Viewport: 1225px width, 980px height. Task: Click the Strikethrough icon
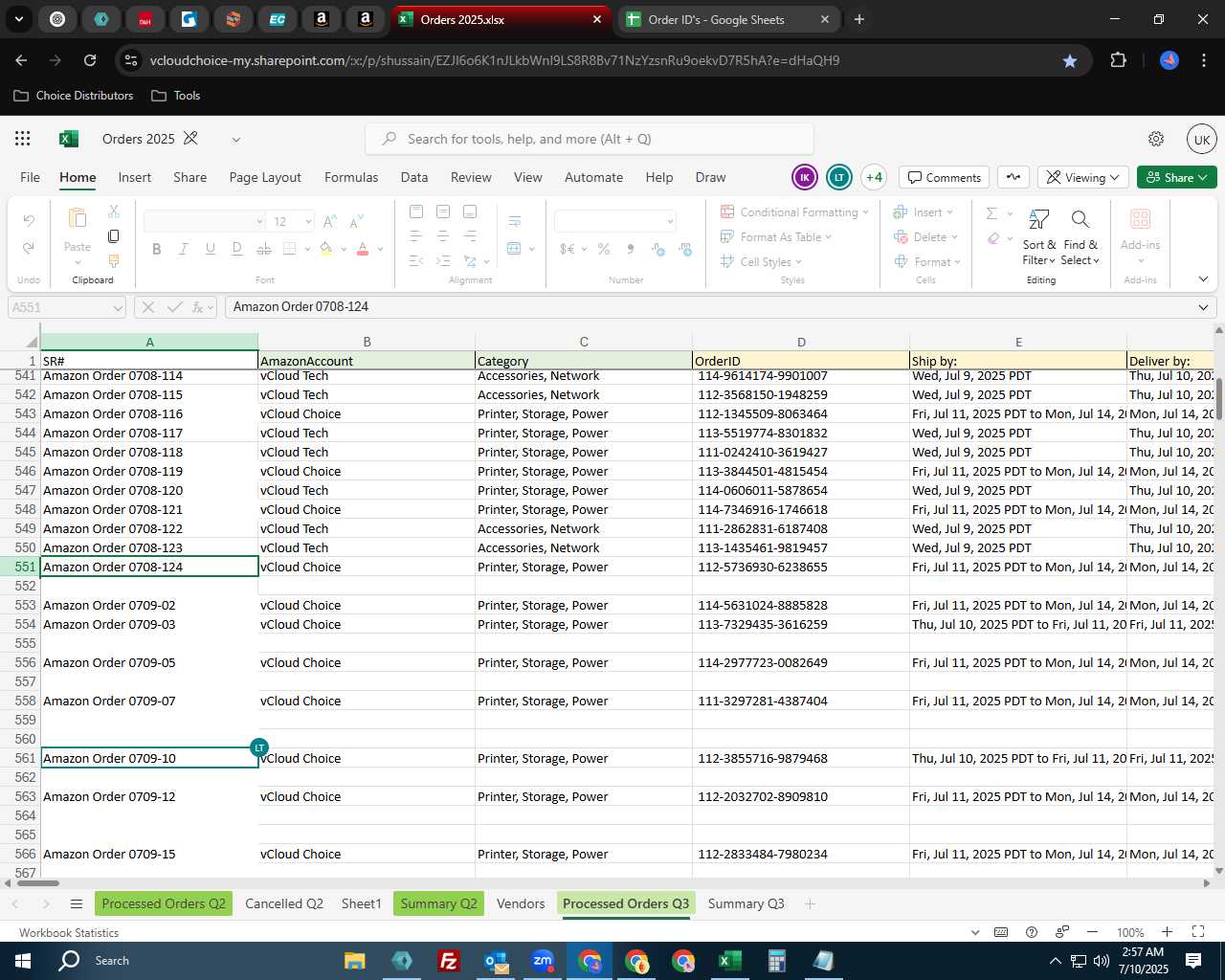[264, 249]
